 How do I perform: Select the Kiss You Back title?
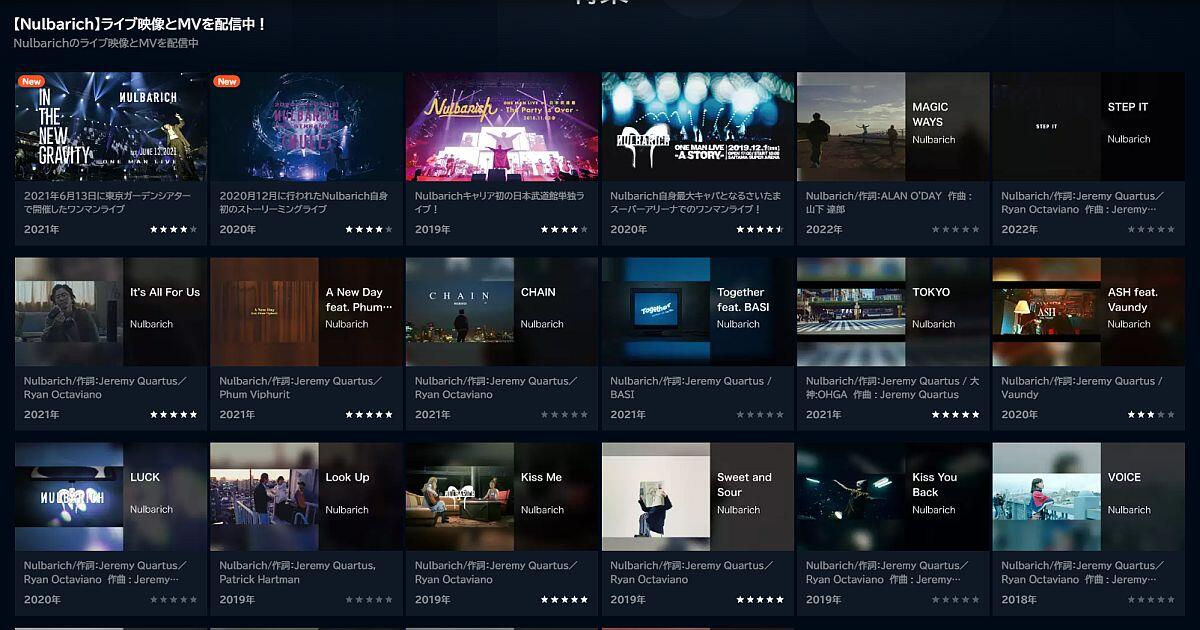(x=934, y=484)
